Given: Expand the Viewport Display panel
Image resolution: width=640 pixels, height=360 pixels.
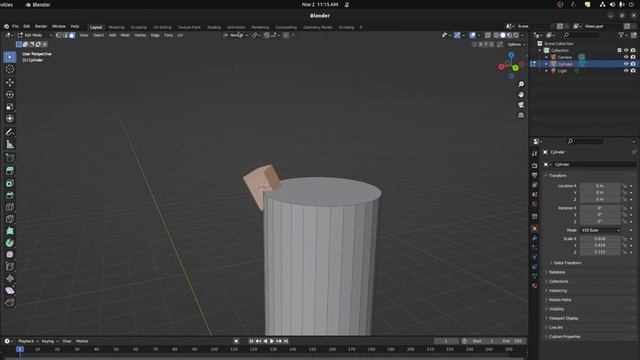Looking at the screenshot, I should pos(563,318).
